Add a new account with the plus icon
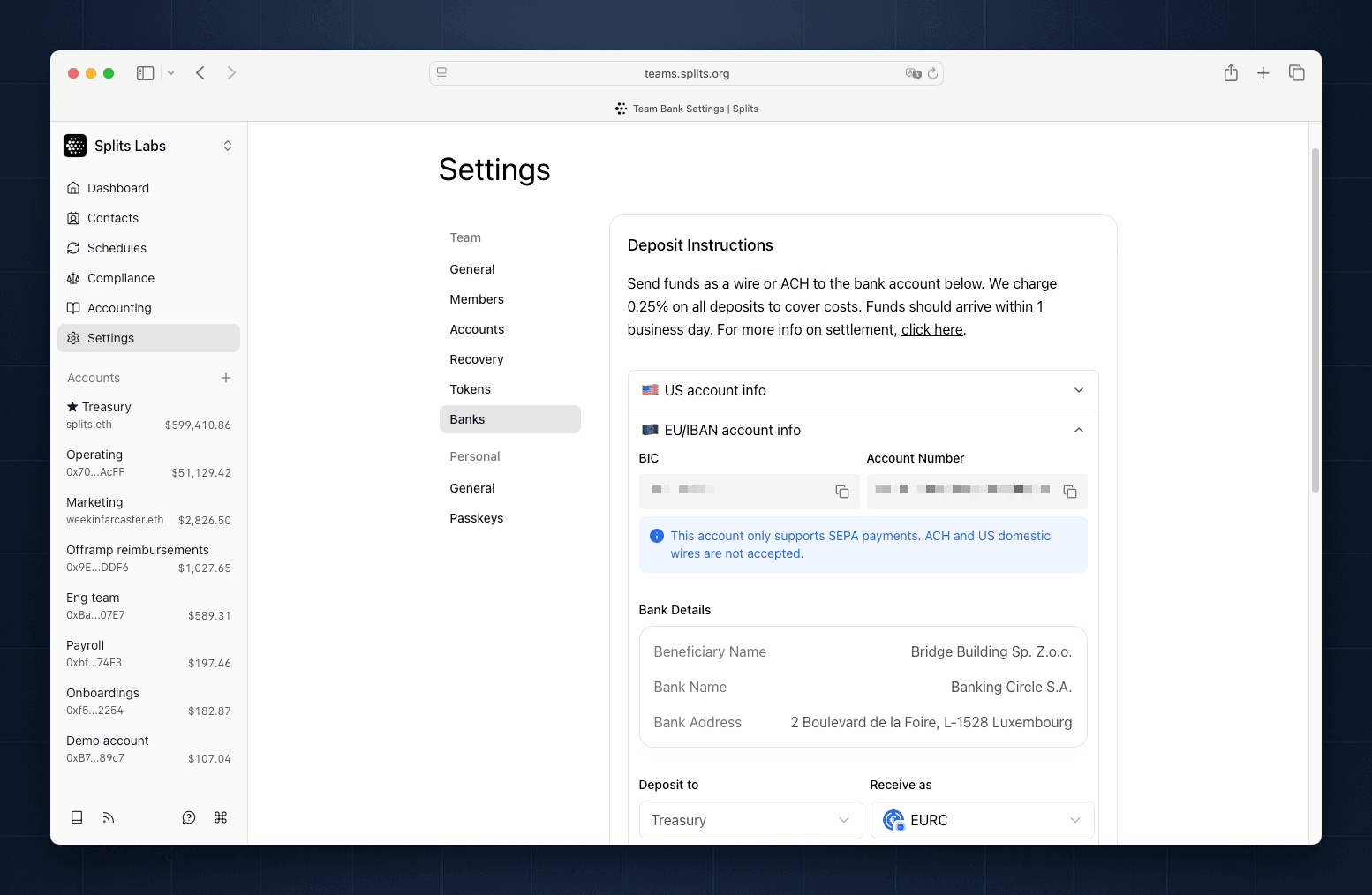1372x895 pixels. 226,378
